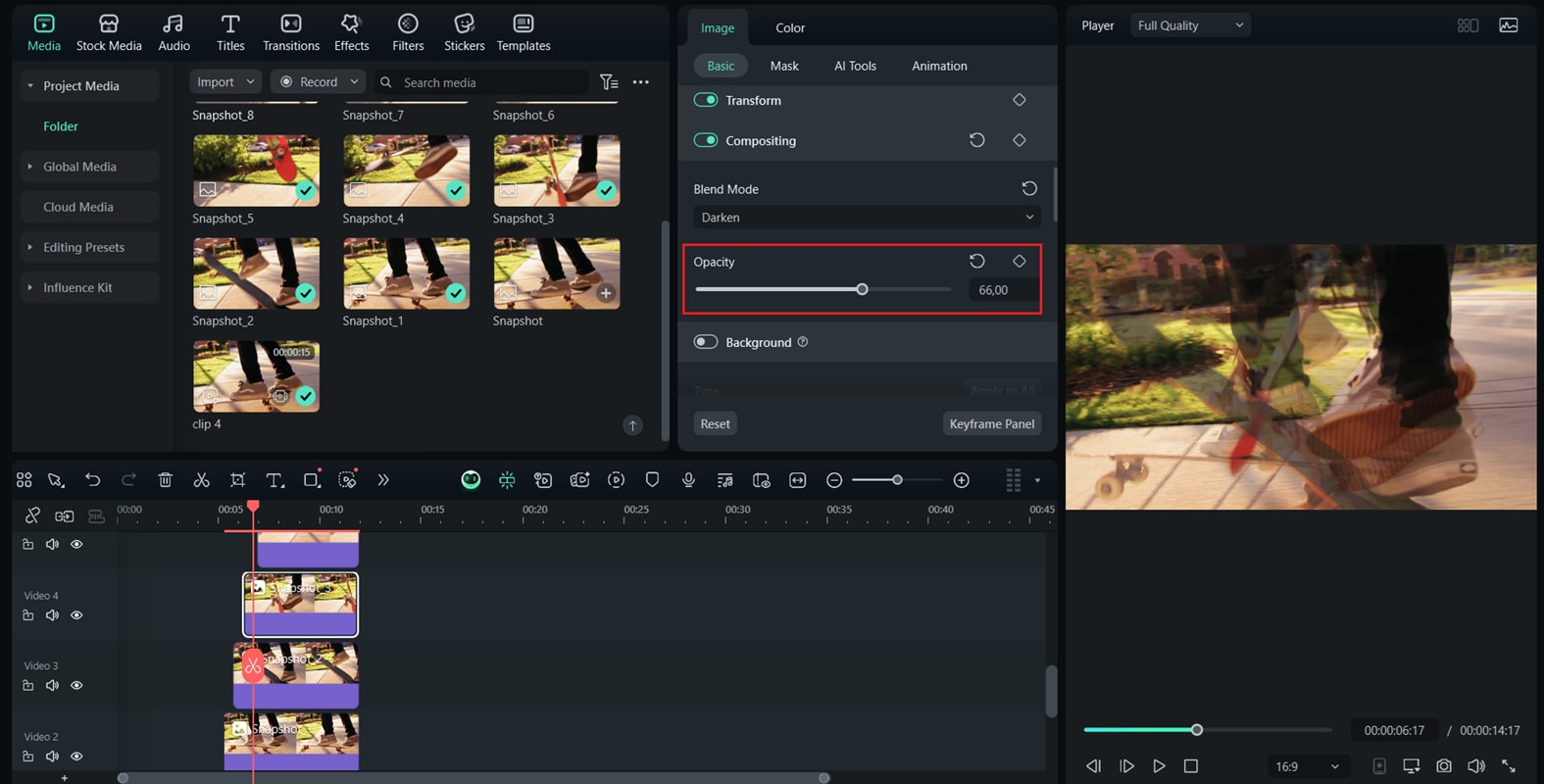Click the Background help icon
Image resolution: width=1544 pixels, height=784 pixels.
(x=803, y=342)
